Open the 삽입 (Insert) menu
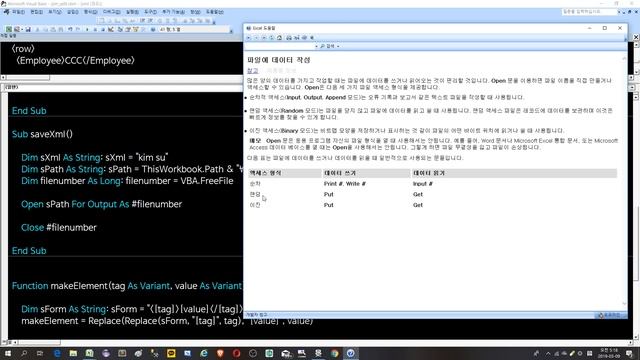640x360 pixels. [73, 12]
